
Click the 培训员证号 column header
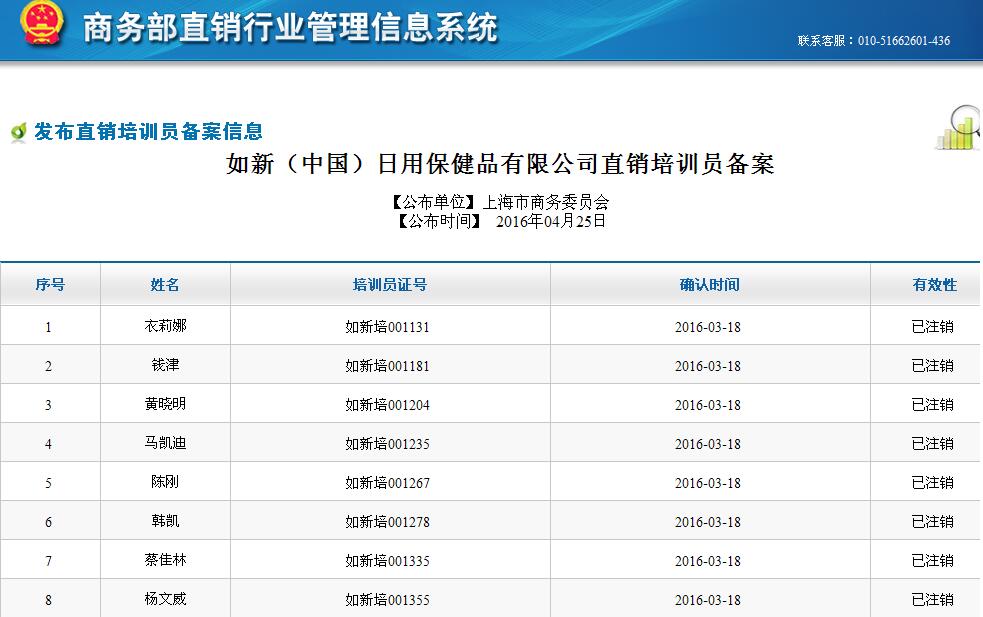pos(389,285)
